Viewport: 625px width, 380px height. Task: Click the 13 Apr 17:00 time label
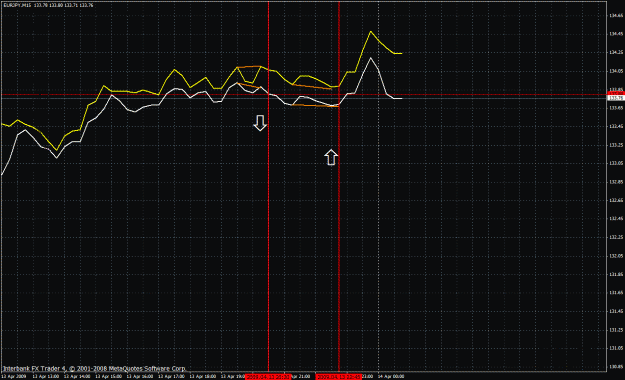tap(171, 376)
